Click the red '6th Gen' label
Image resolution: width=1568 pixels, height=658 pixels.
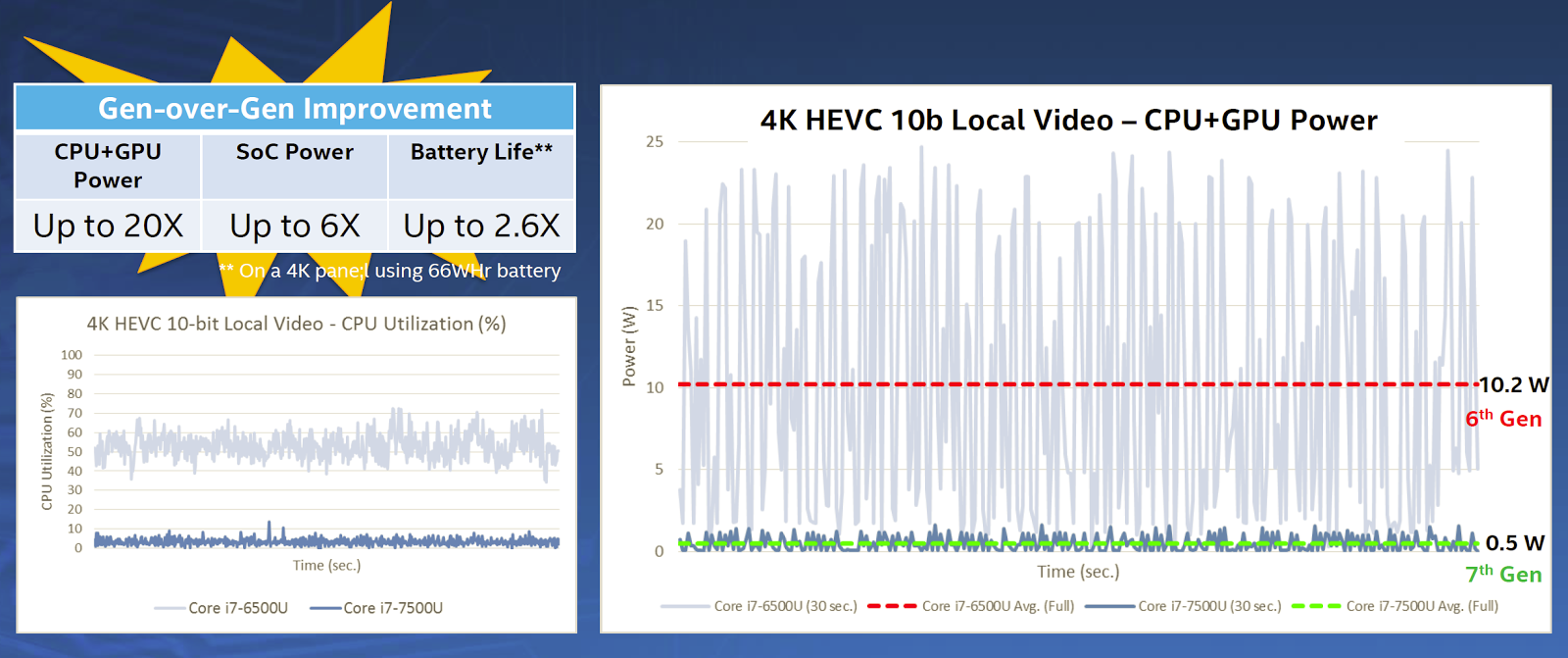point(1503,419)
